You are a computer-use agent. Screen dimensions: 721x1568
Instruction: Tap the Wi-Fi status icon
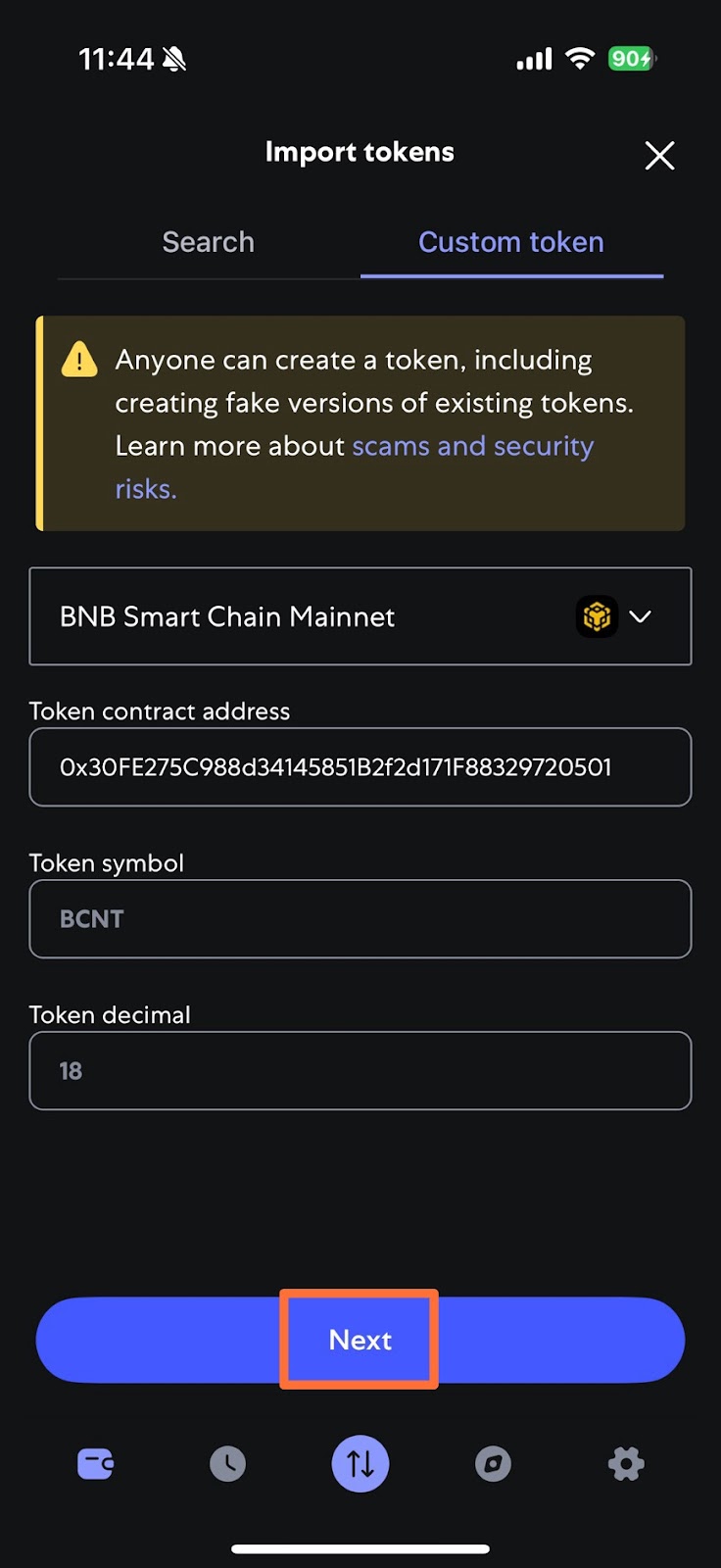[x=580, y=59]
